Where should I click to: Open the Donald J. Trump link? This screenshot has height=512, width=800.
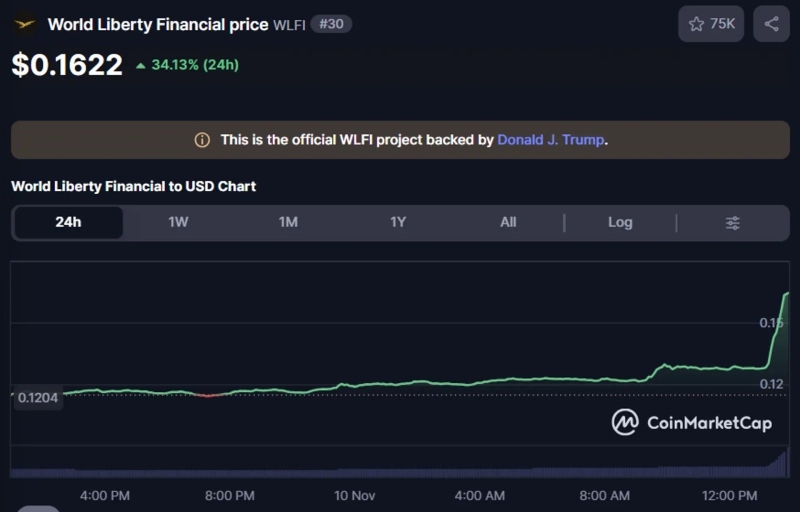tap(550, 140)
